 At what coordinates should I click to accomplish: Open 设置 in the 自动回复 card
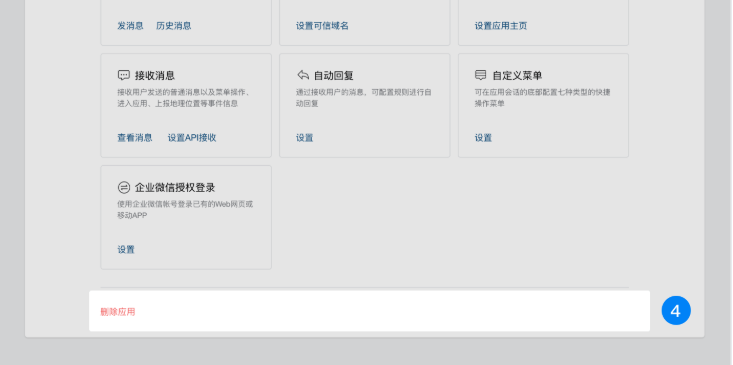pos(304,137)
